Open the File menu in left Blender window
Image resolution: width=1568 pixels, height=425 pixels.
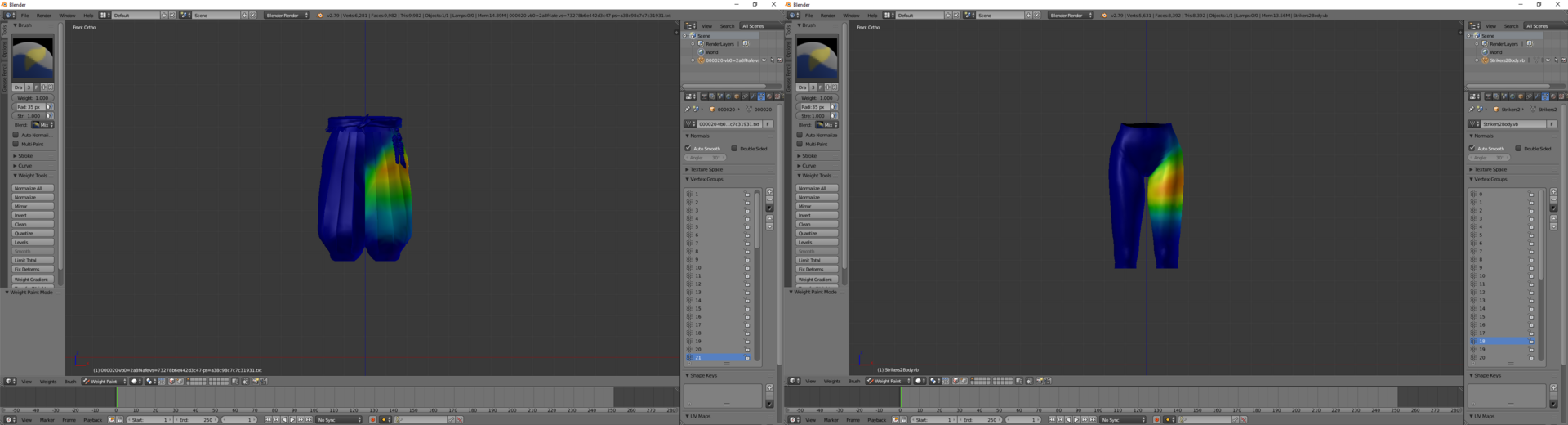(x=24, y=15)
